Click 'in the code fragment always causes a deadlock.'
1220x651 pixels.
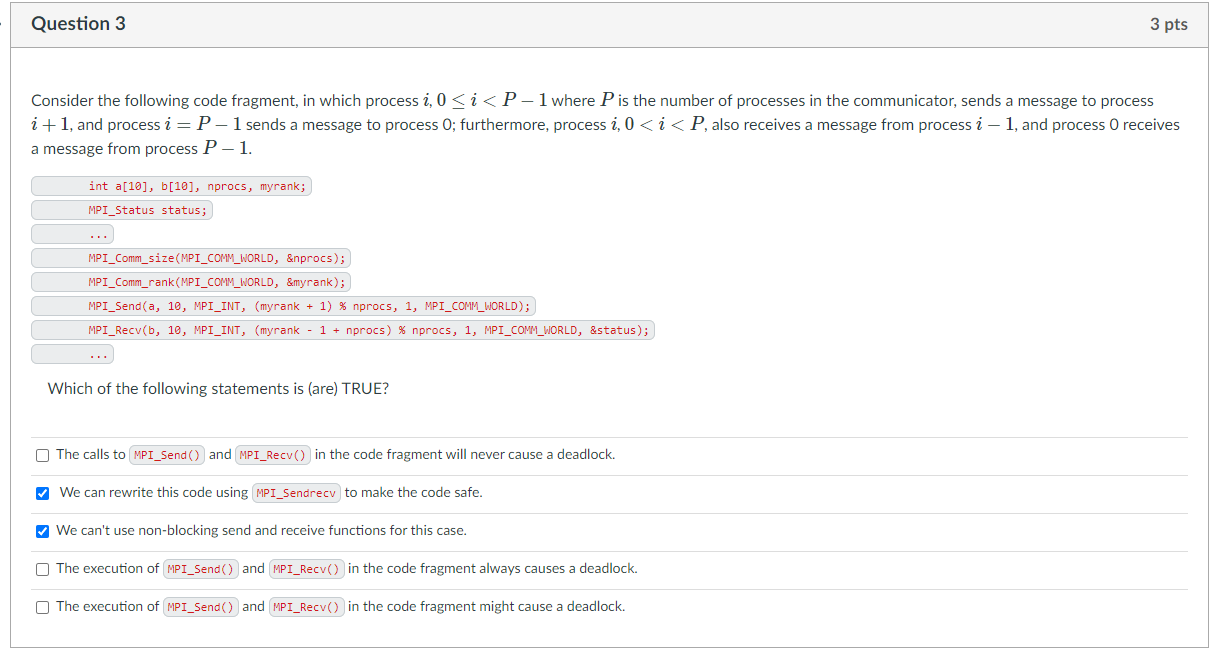point(492,569)
